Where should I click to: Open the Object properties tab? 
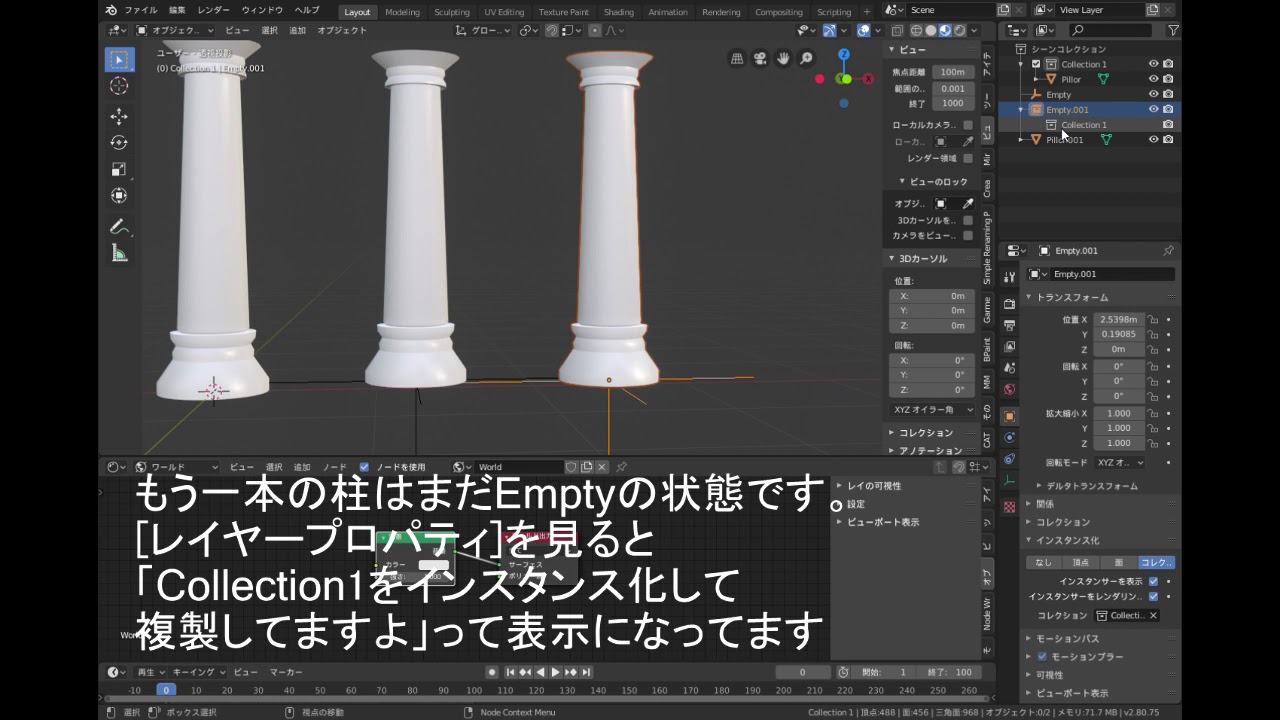(1009, 416)
